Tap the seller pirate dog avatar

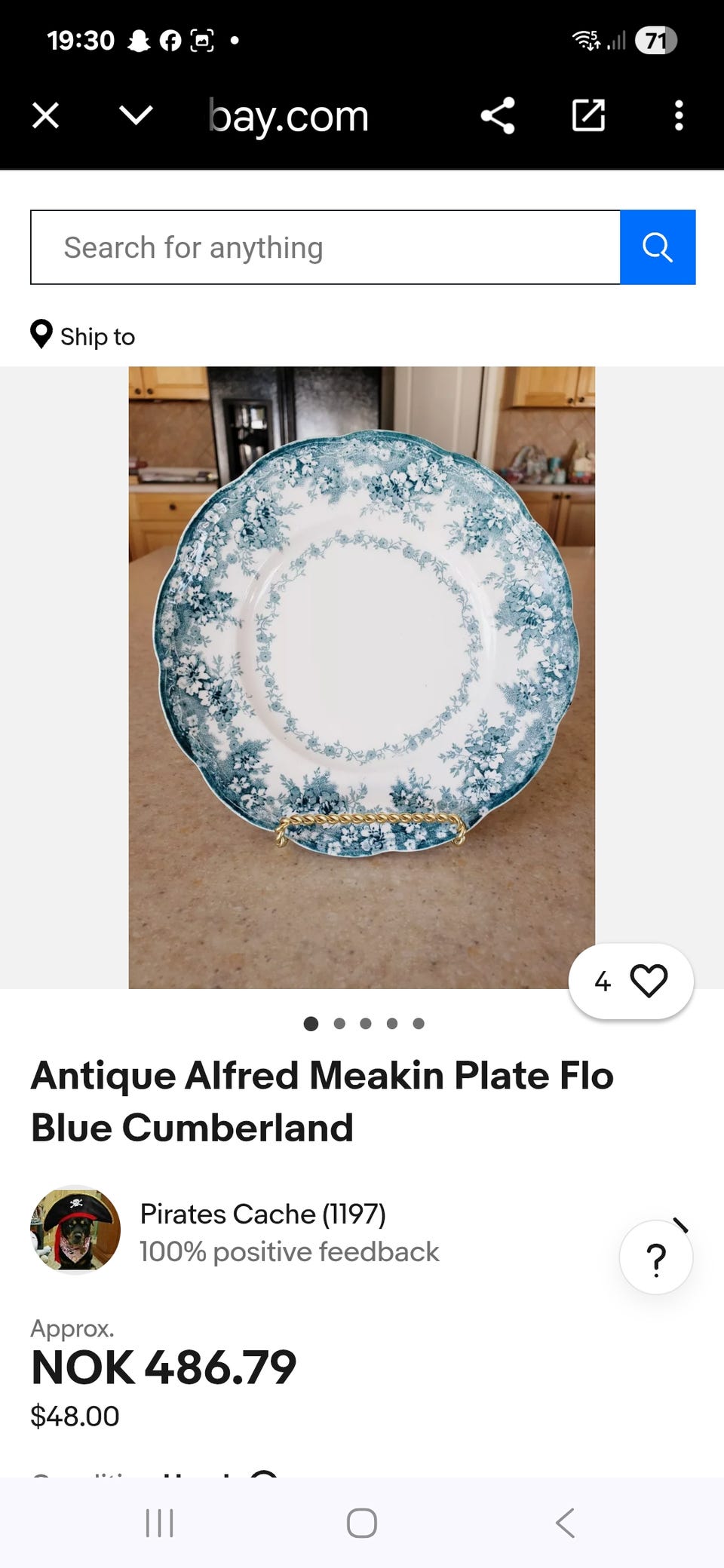(x=75, y=1230)
